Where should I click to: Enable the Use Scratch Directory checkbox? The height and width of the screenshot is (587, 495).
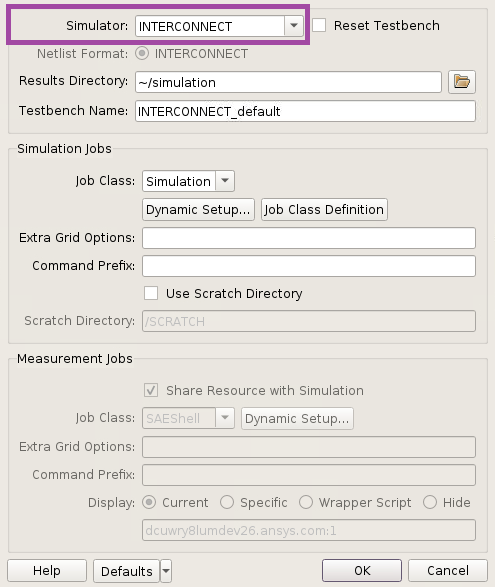tap(151, 293)
